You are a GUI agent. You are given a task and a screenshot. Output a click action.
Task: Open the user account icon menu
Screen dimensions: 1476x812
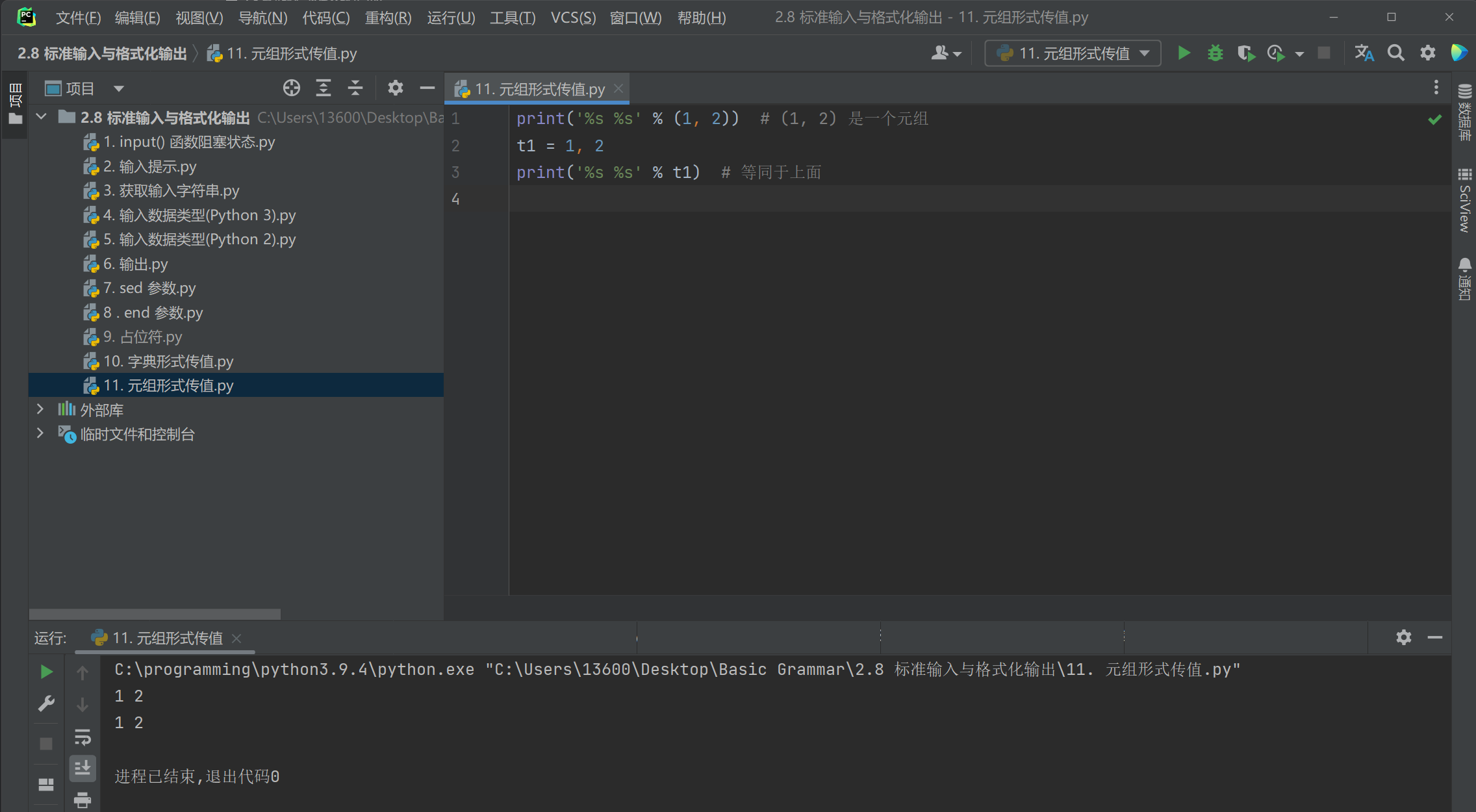(x=946, y=53)
